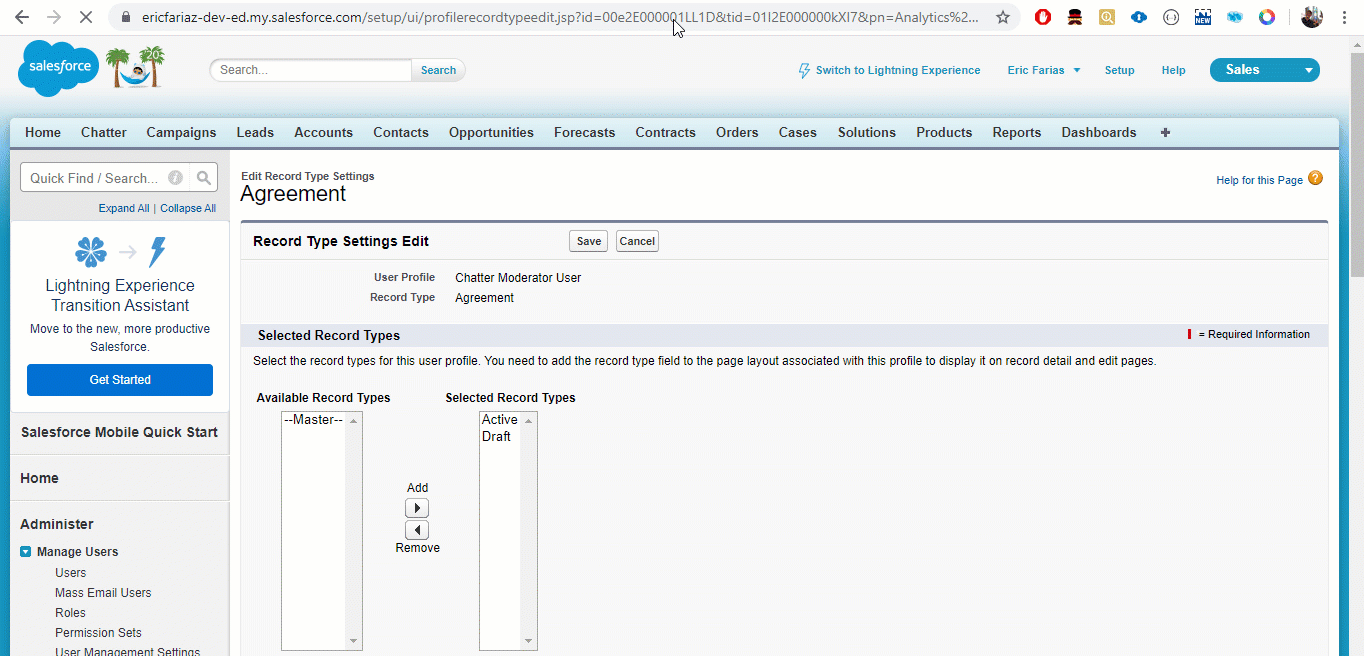Screen dimensions: 1364x656
Task: Open the Leads tab
Action: (255, 132)
